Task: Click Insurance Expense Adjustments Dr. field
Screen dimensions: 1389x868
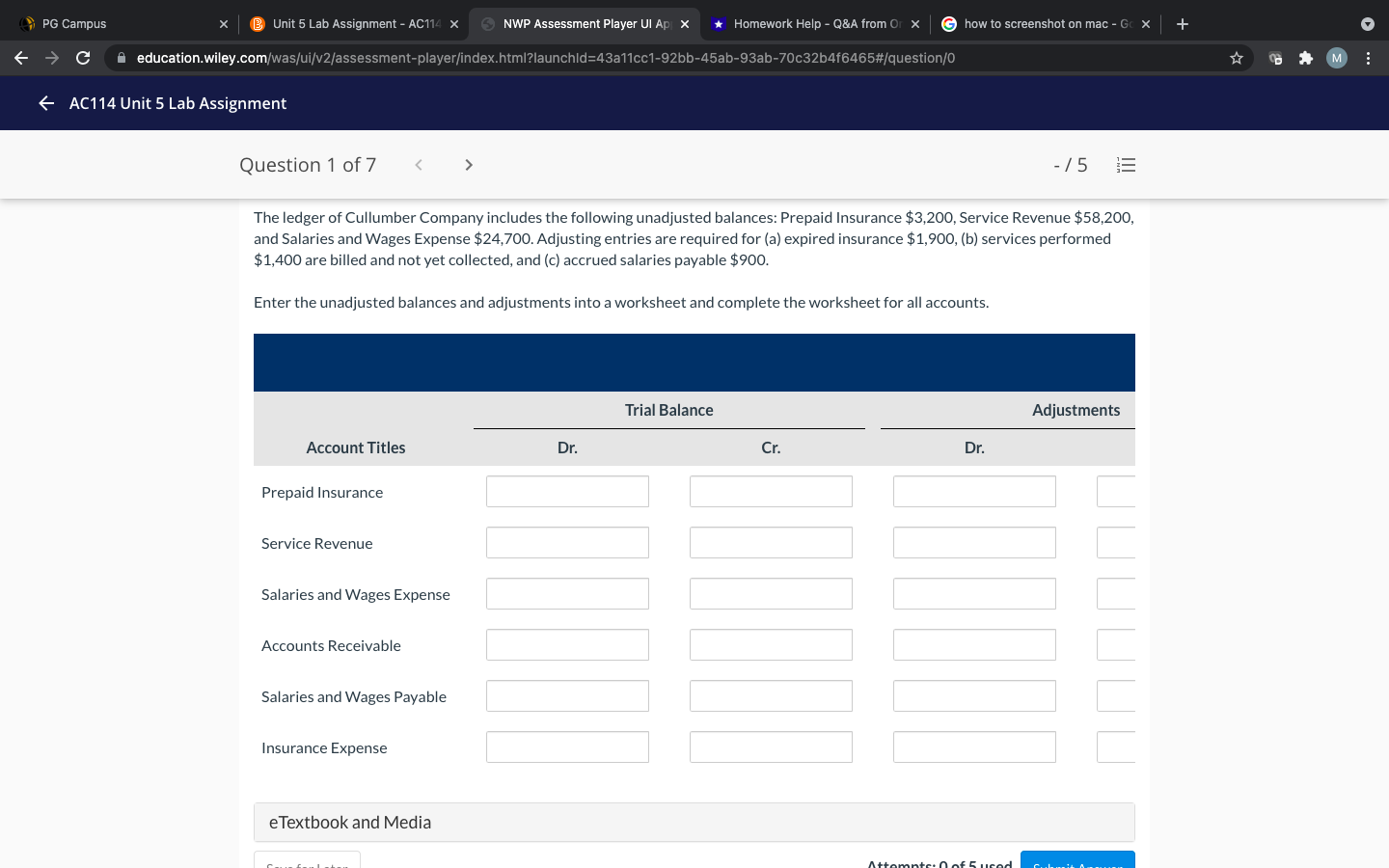Action: click(x=974, y=747)
